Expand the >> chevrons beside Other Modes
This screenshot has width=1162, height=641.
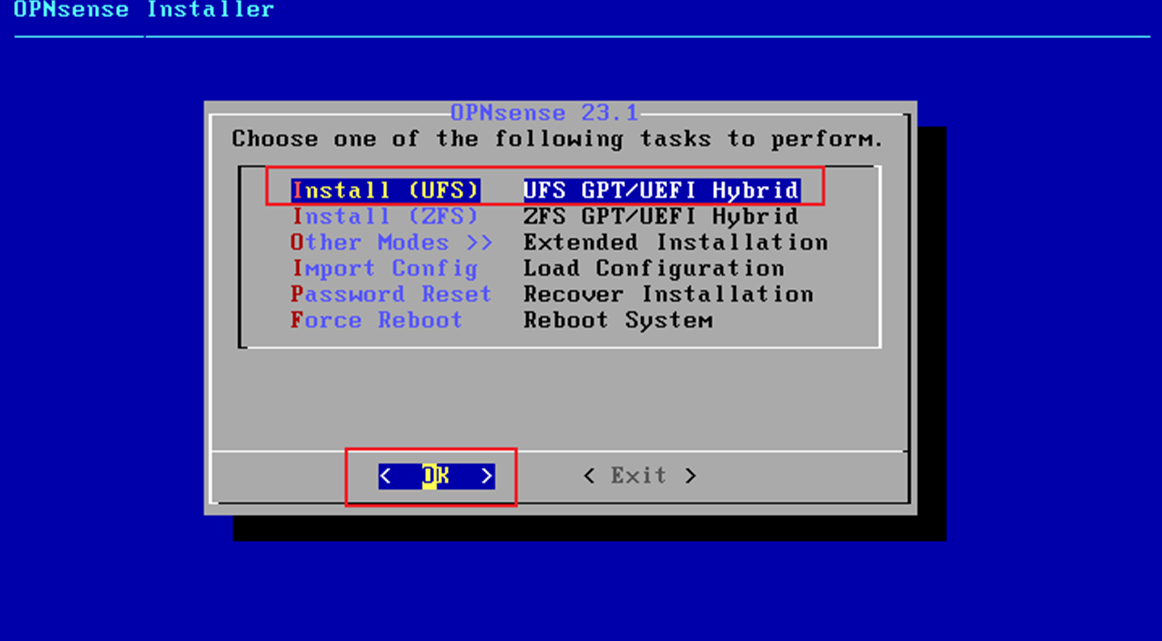point(479,242)
